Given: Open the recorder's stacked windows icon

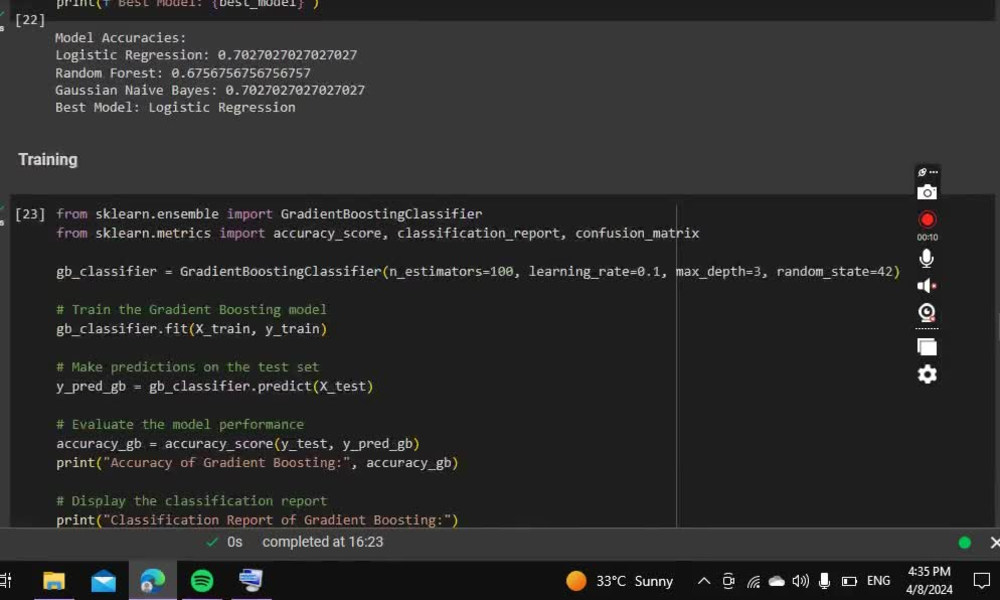Looking at the screenshot, I should click(927, 347).
